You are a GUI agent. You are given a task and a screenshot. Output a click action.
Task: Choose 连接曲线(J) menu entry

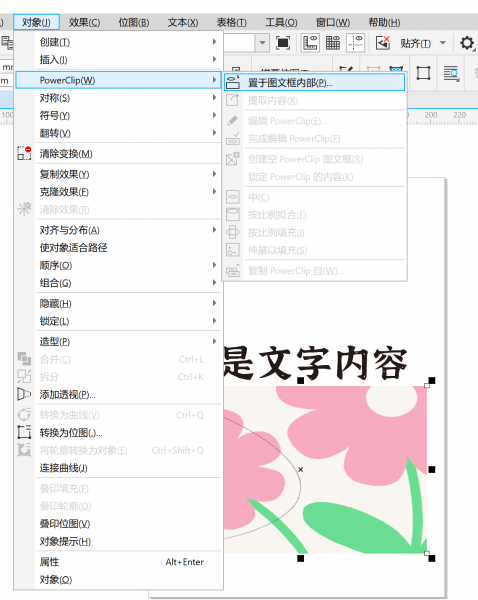118,468
